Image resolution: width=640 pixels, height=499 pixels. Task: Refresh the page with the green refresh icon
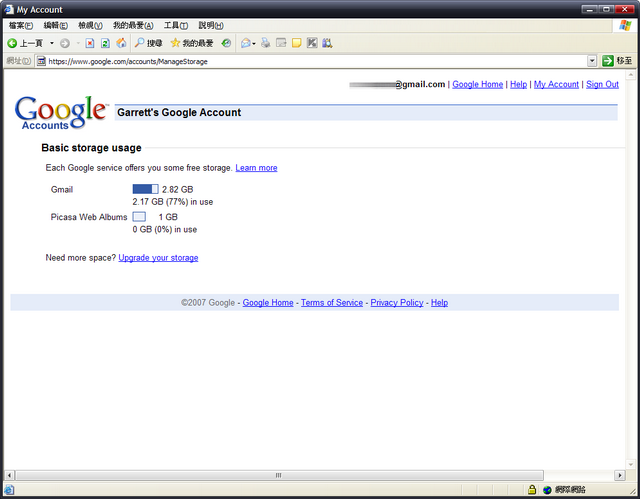[x=105, y=43]
